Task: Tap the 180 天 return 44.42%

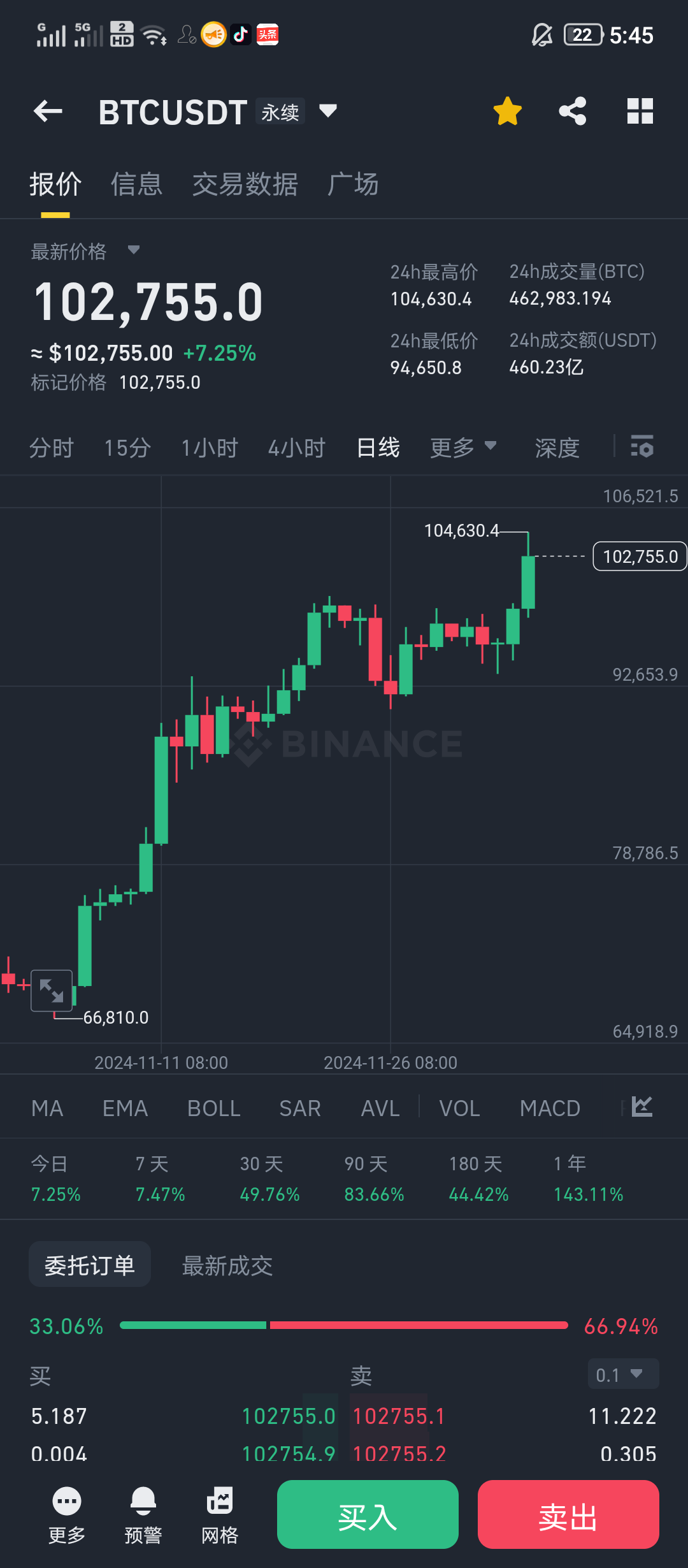Action: [x=479, y=1194]
